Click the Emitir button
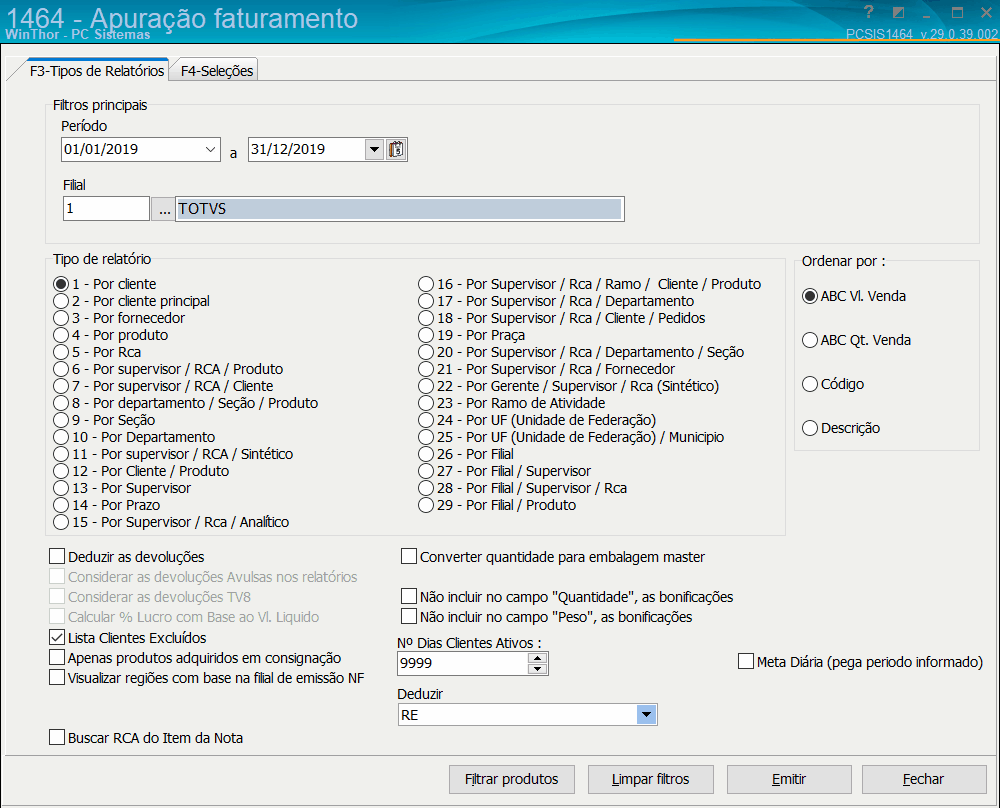 [789, 779]
